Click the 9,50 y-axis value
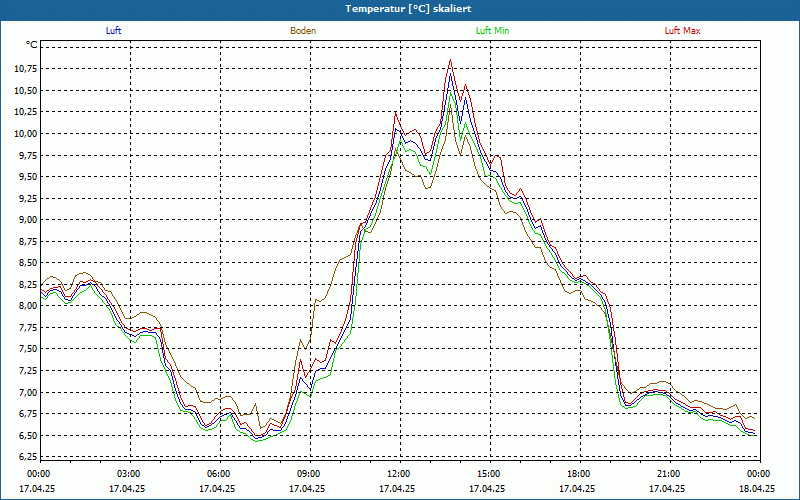The width and height of the screenshot is (800, 500). pyautogui.click(x=29, y=177)
